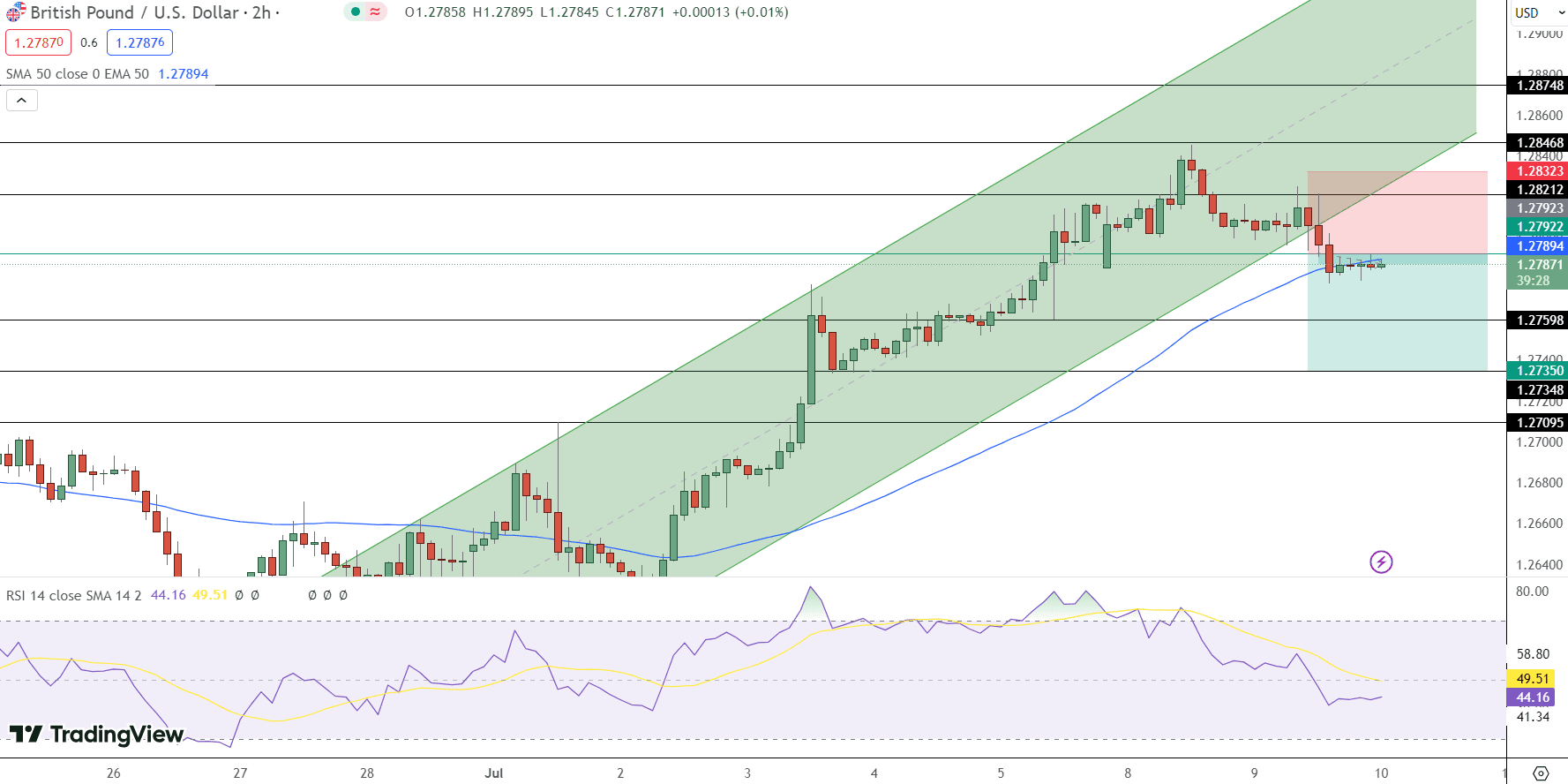Open chart settings gear icon

pos(1541,773)
